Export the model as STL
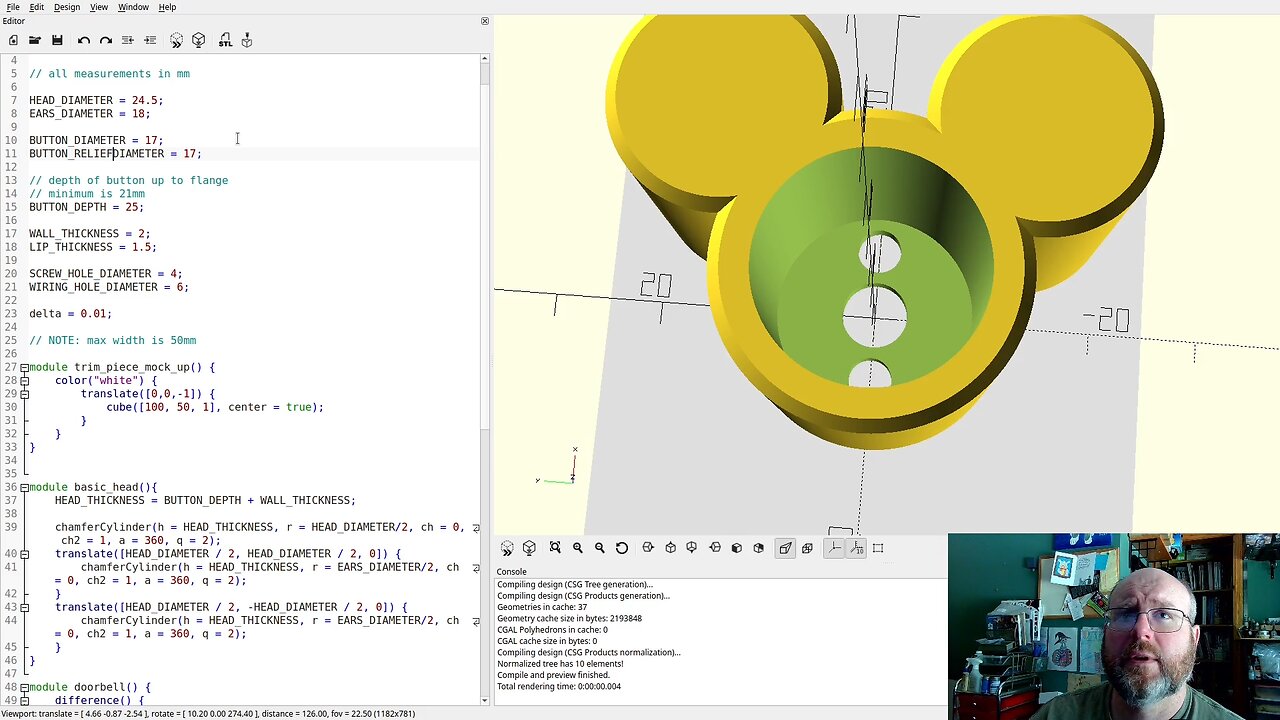 [225, 40]
